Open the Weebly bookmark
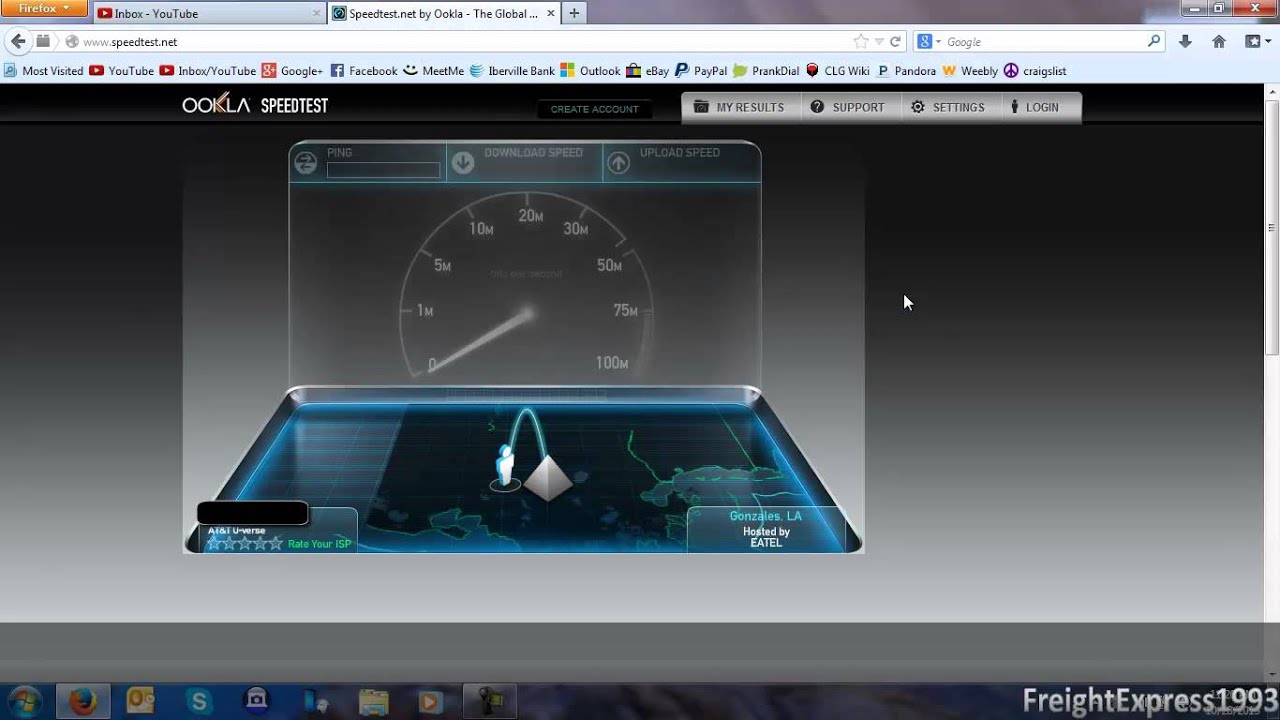 click(x=971, y=71)
